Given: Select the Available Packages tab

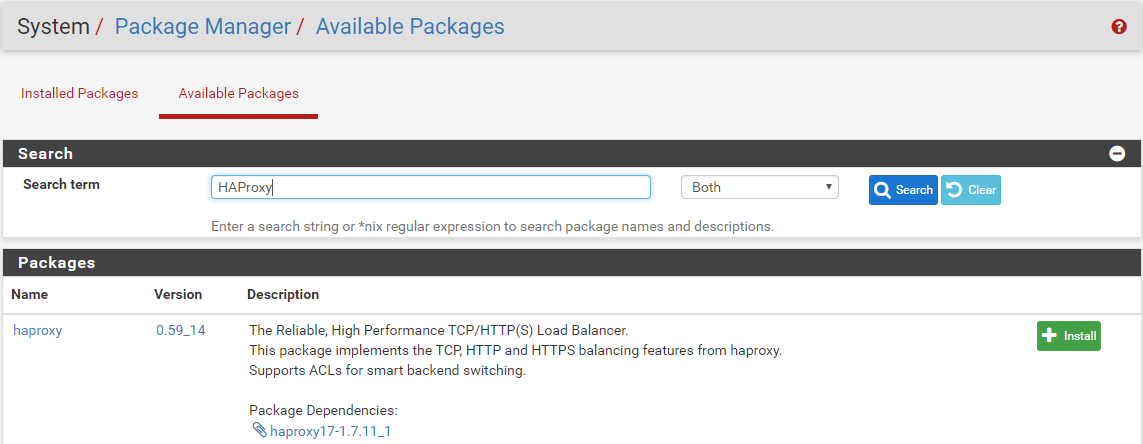Looking at the screenshot, I should pos(238,93).
